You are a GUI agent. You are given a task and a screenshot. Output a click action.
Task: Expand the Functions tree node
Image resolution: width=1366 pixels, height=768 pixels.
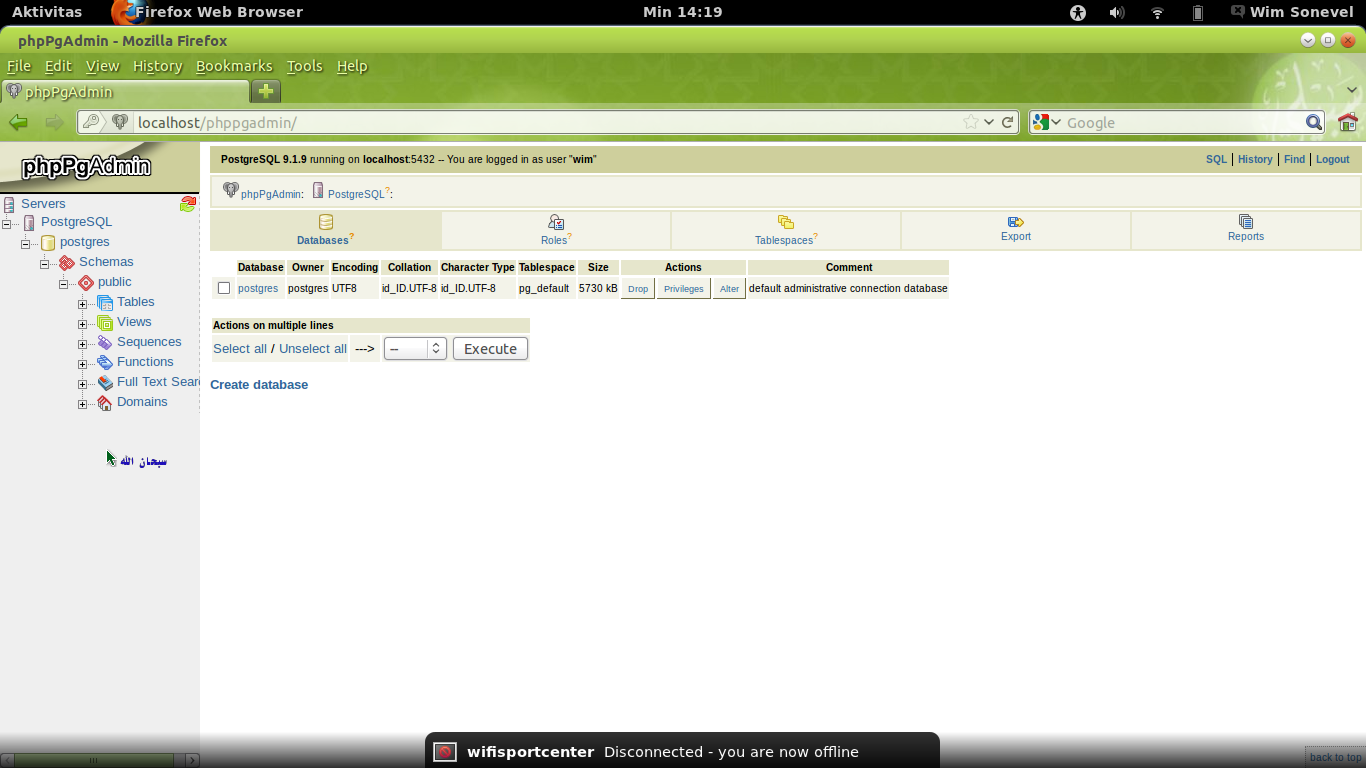[83, 363]
